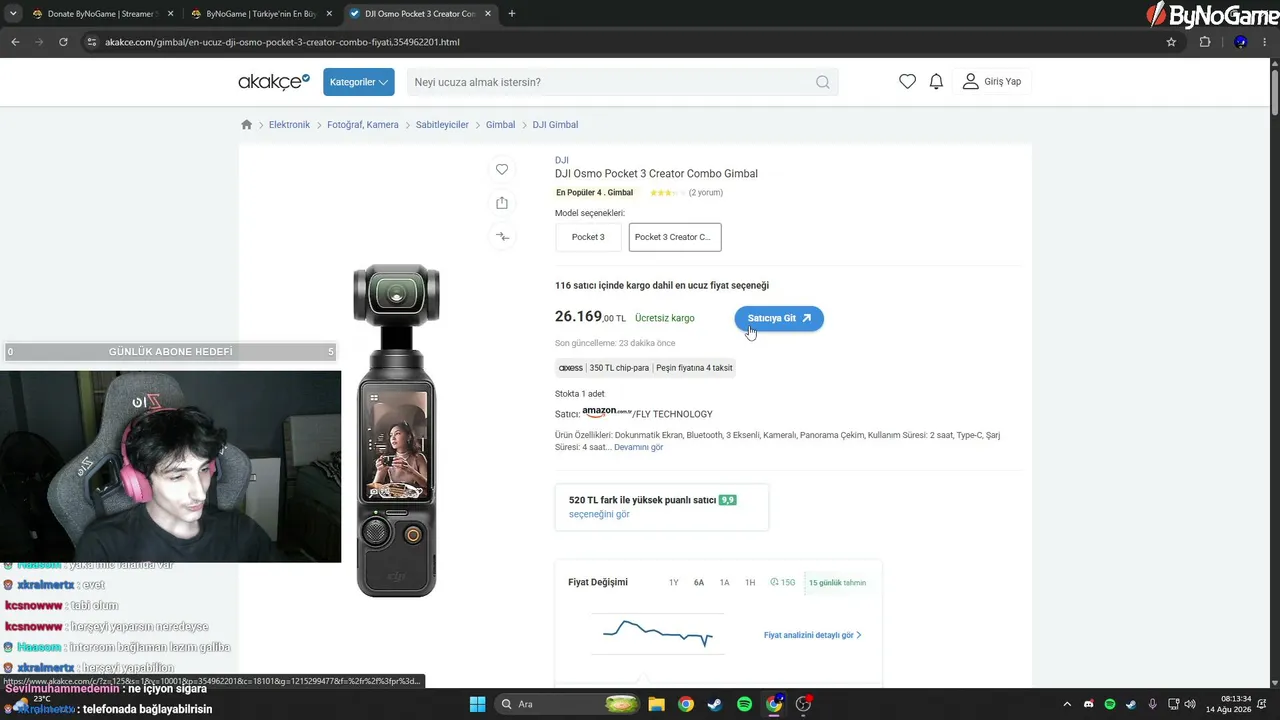Image resolution: width=1280 pixels, height=720 pixels.
Task: Click the axess 350 TL chip-para offer
Action: tap(645, 368)
